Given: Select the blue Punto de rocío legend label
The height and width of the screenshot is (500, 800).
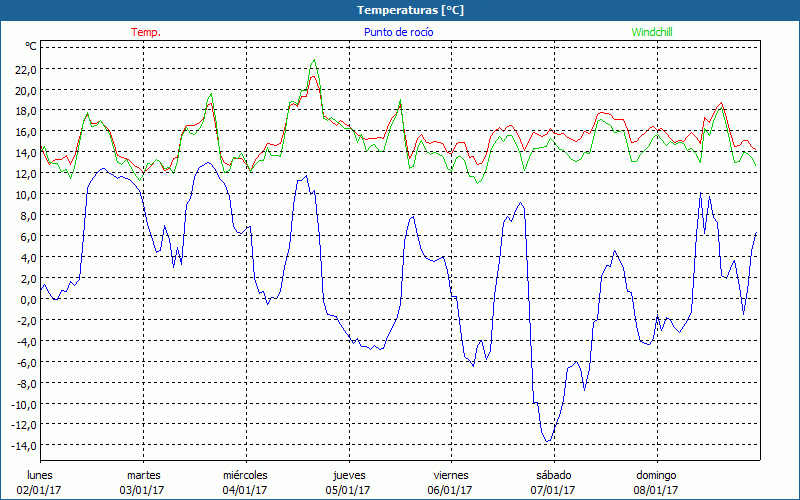Looking at the screenshot, I should [x=398, y=32].
